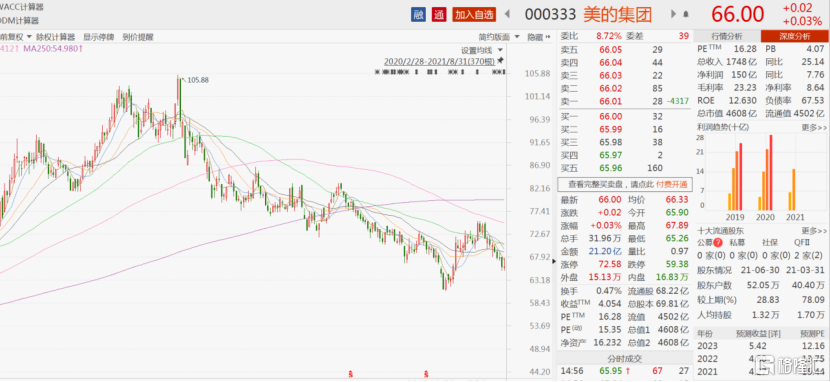Open the WACC计算器 tool

click(22, 7)
